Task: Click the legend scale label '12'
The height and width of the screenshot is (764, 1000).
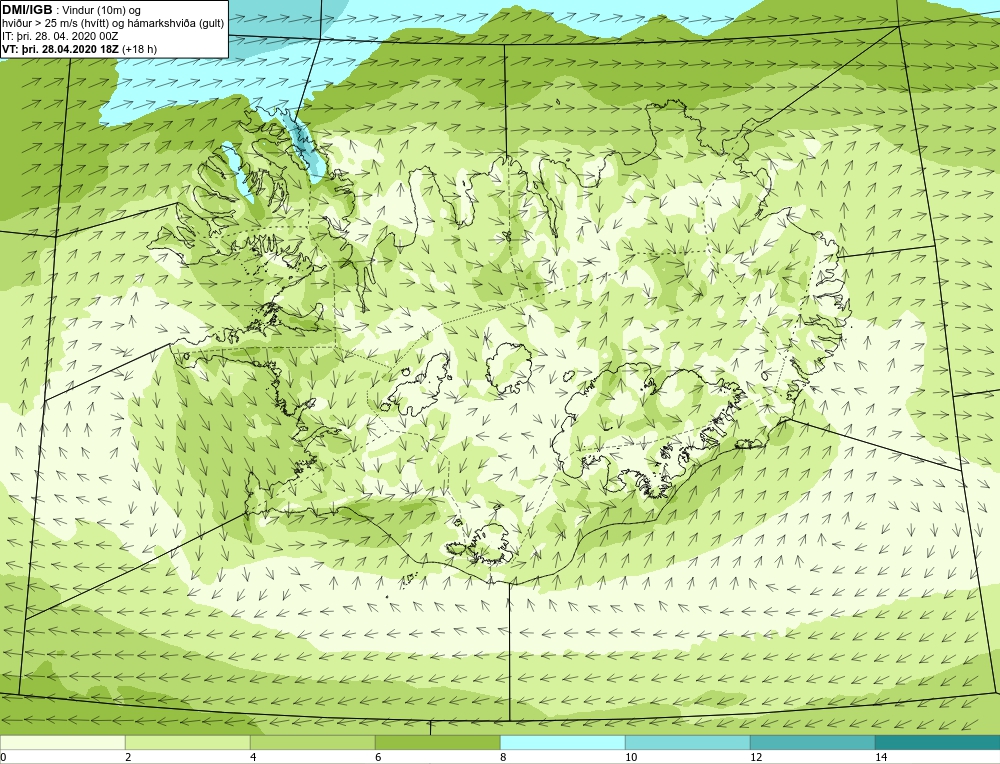Action: (x=756, y=757)
